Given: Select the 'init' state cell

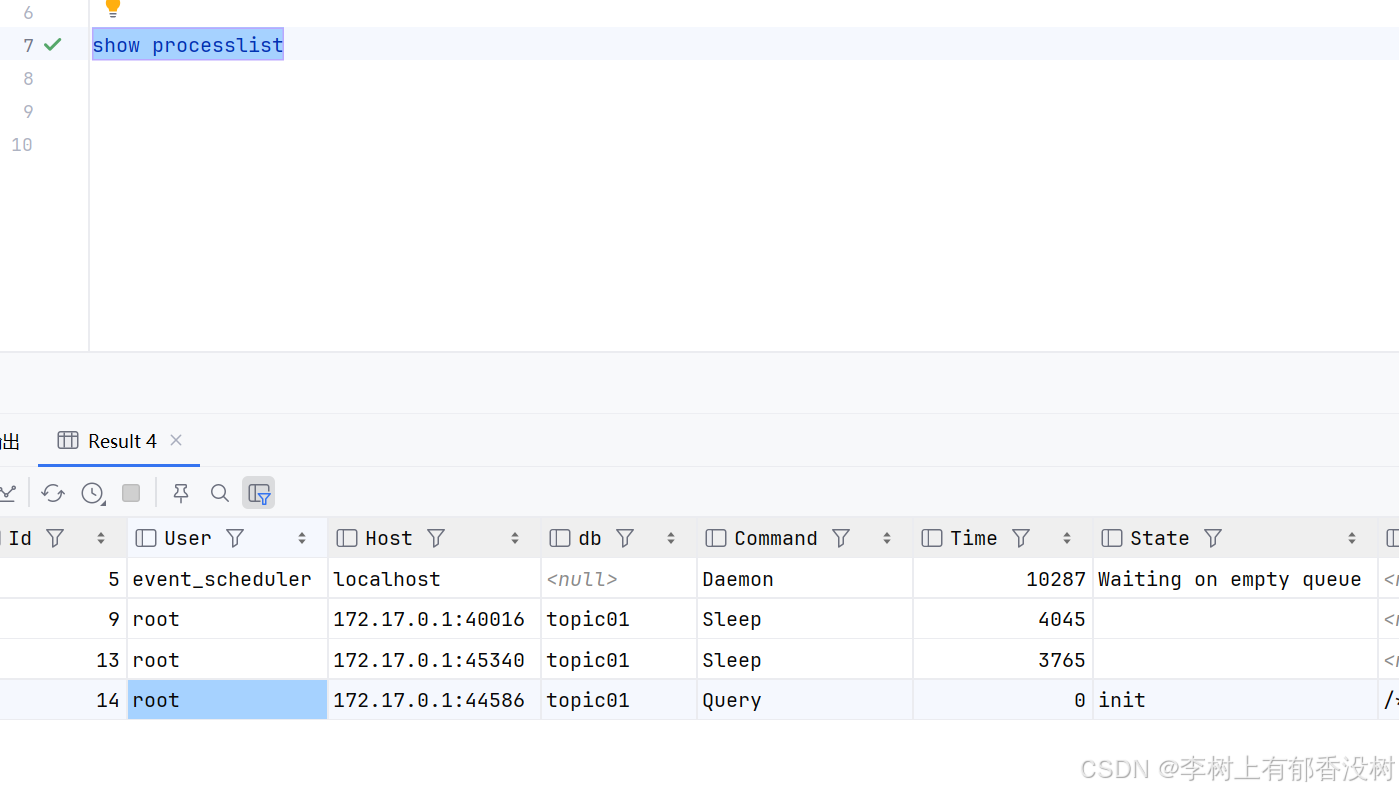Looking at the screenshot, I should 1235,700.
